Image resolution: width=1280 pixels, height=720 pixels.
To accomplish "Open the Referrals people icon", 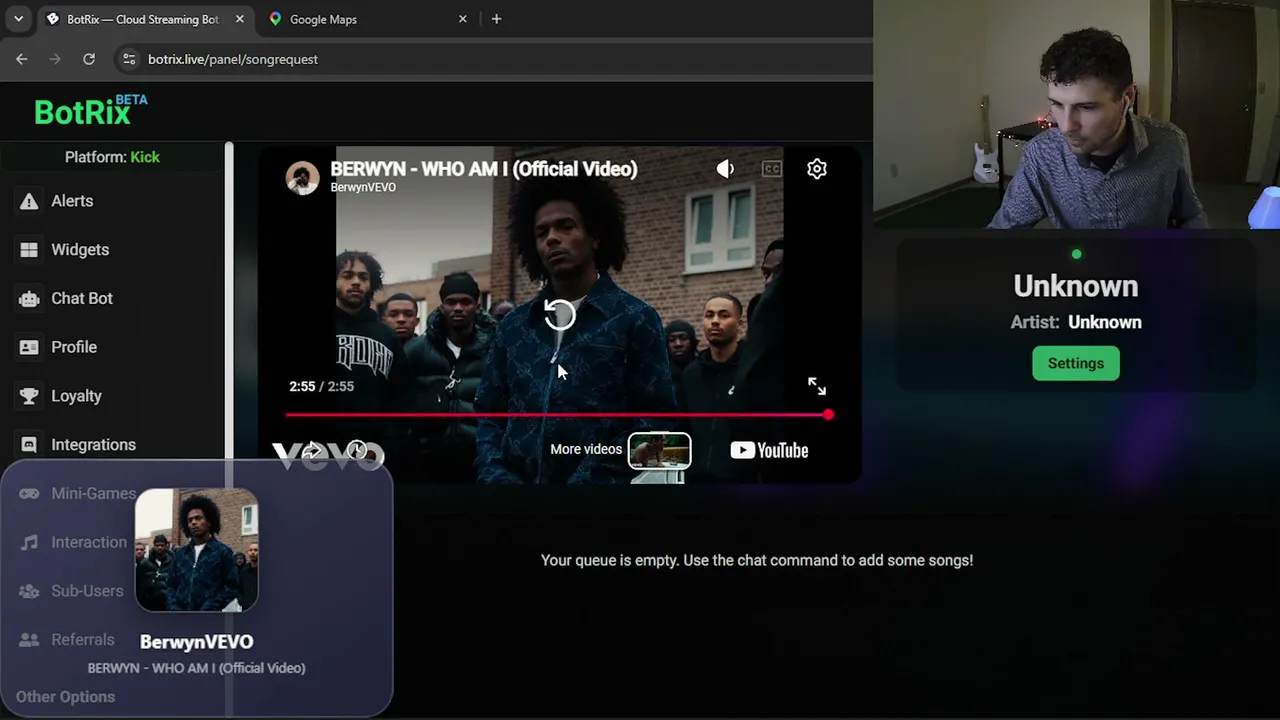I will [x=29, y=640].
